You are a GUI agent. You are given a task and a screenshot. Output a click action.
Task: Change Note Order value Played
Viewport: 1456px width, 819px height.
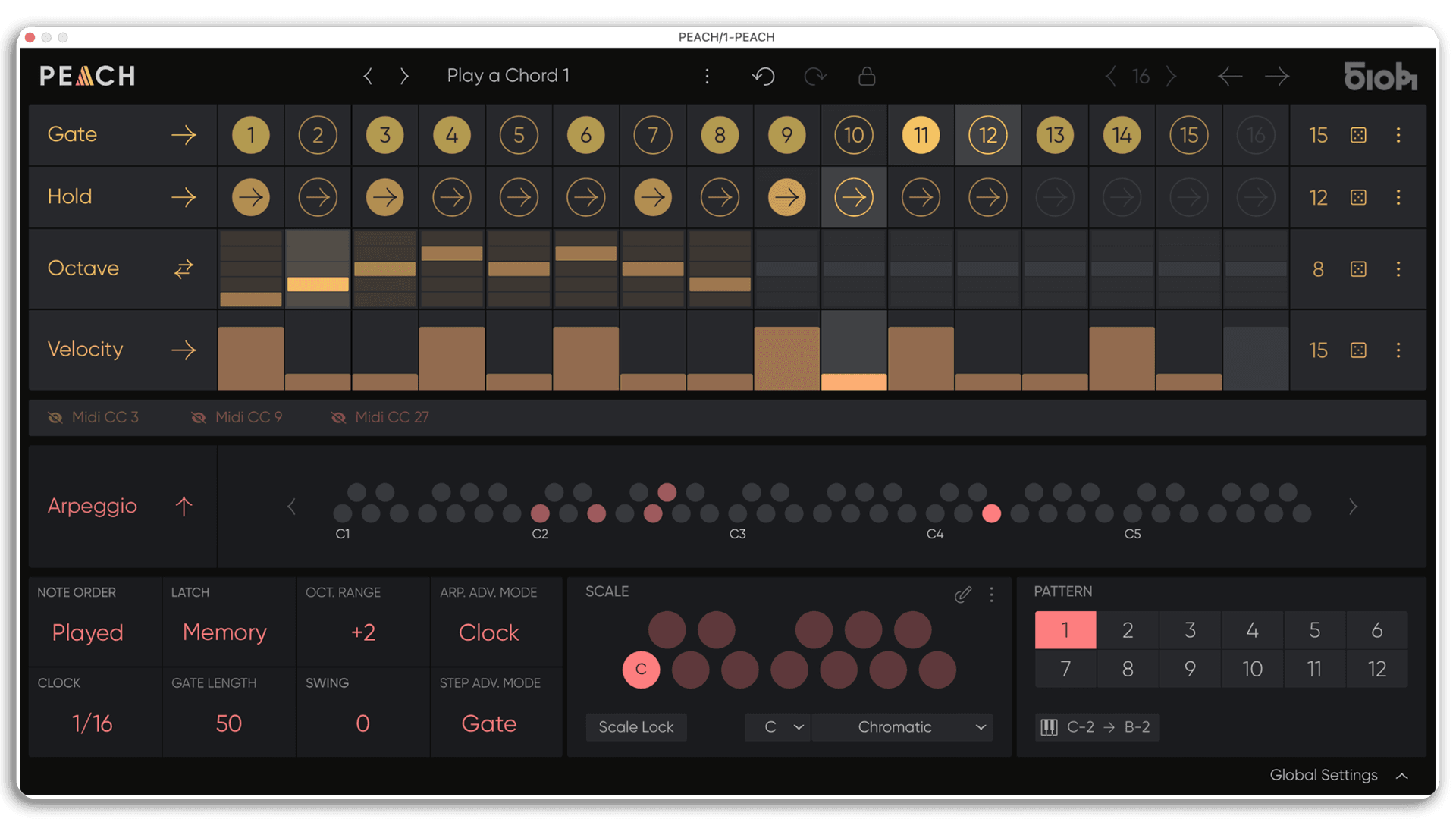click(x=87, y=632)
